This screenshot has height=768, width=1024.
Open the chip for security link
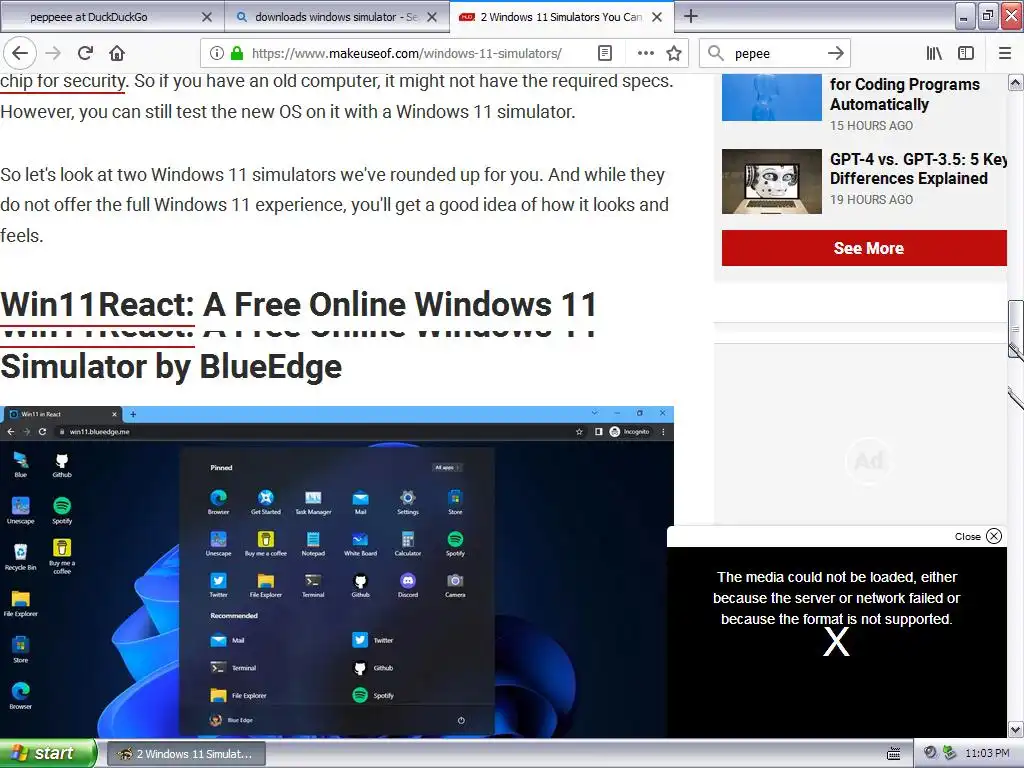tap(63, 81)
